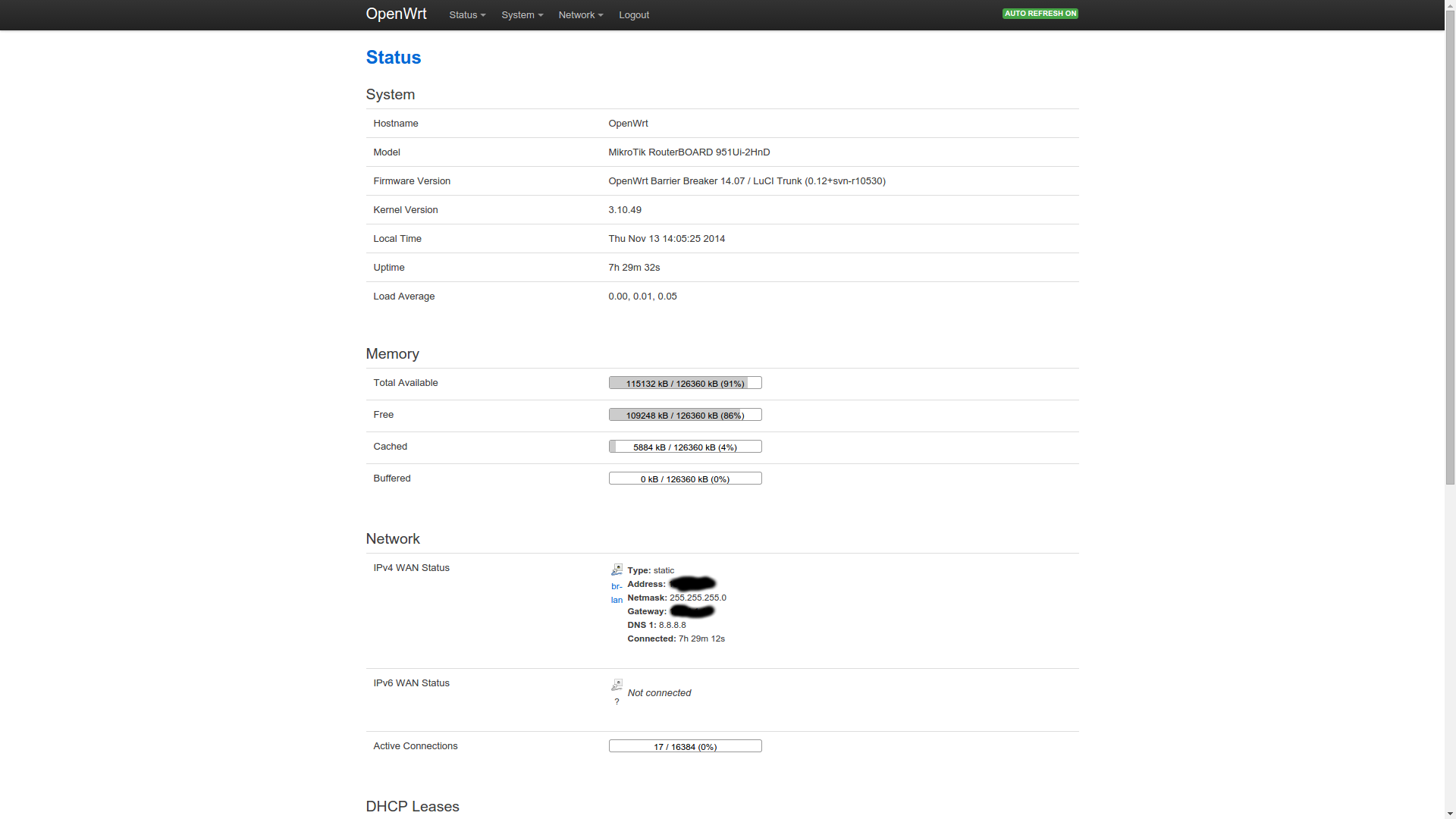Toggle the AUTO REFRESH ON badge
The width and height of the screenshot is (1456, 819).
pos(1040,14)
